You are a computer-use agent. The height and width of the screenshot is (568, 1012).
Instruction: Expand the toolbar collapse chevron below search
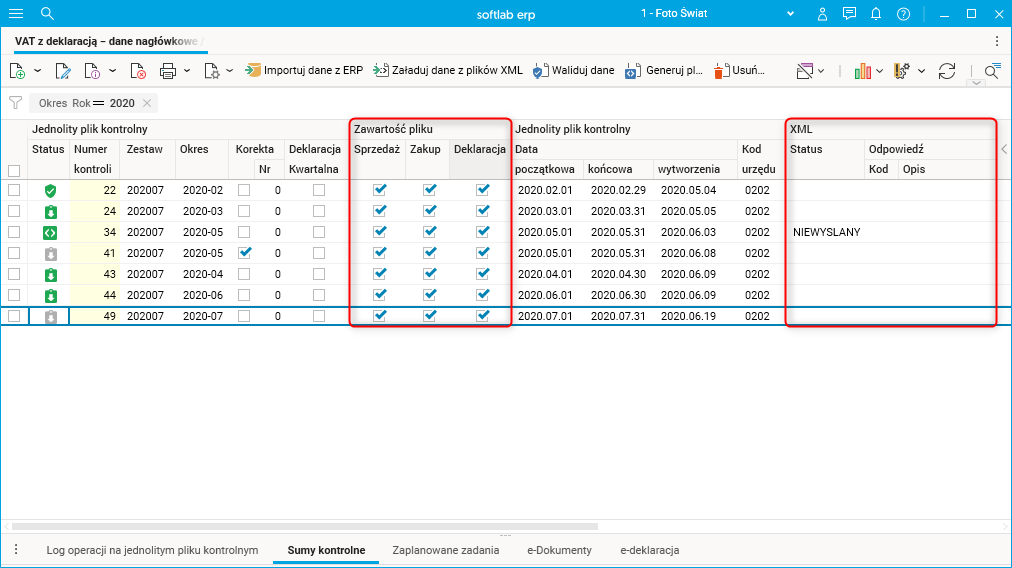point(977,83)
